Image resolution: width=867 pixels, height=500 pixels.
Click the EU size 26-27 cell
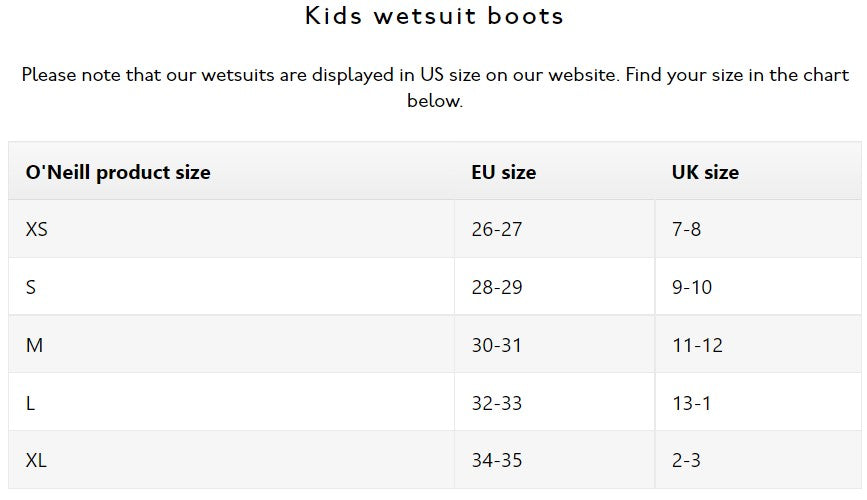point(497,229)
